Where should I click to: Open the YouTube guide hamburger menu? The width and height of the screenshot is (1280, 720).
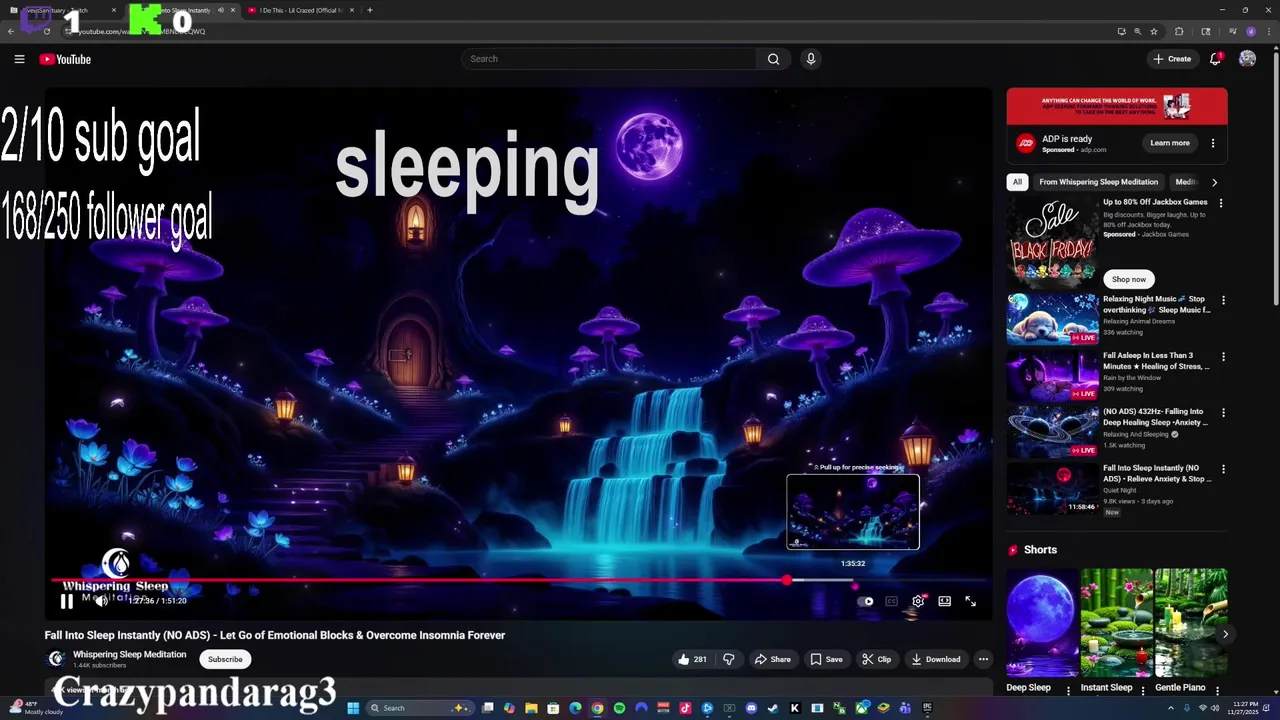pos(19,59)
